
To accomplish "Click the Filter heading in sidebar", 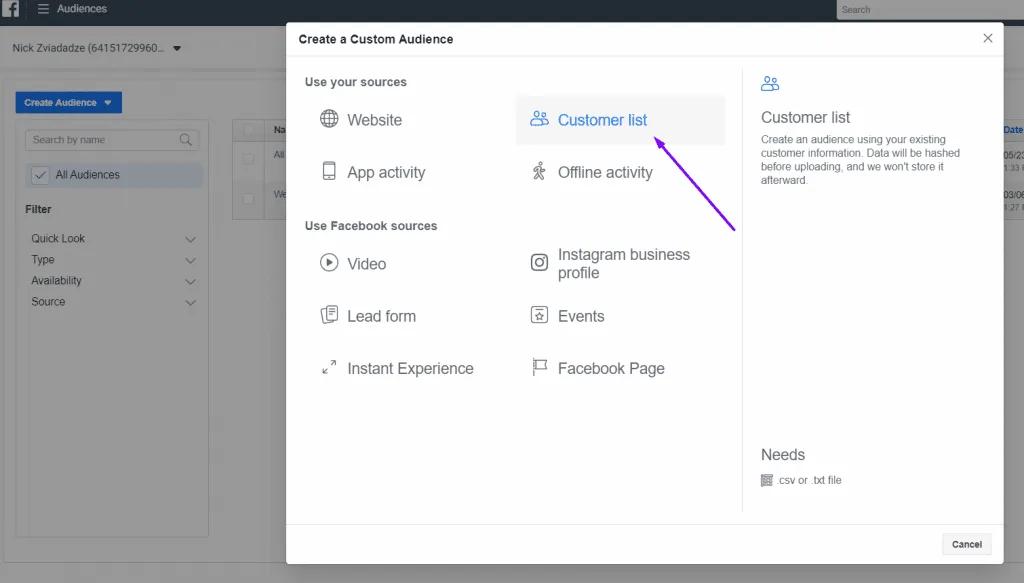I will click(x=38, y=209).
